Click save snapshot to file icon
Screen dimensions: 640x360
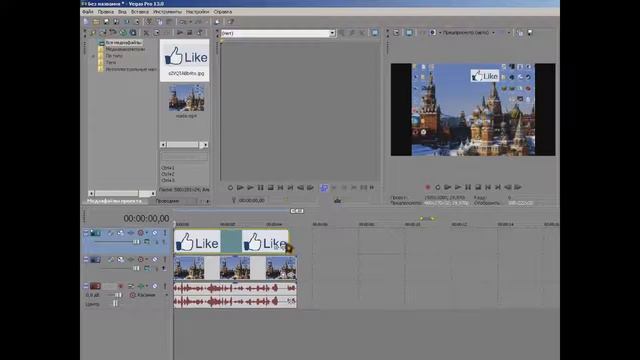coord(530,33)
